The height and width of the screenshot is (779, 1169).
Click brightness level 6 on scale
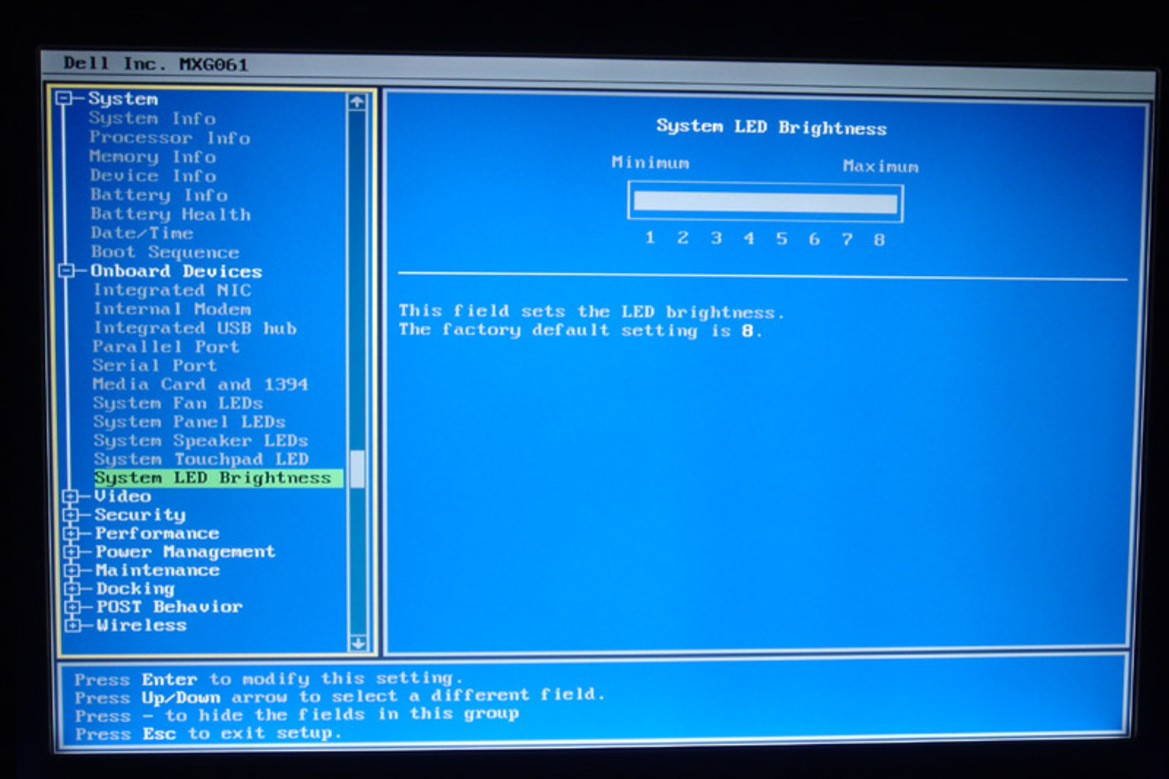pyautogui.click(x=814, y=239)
